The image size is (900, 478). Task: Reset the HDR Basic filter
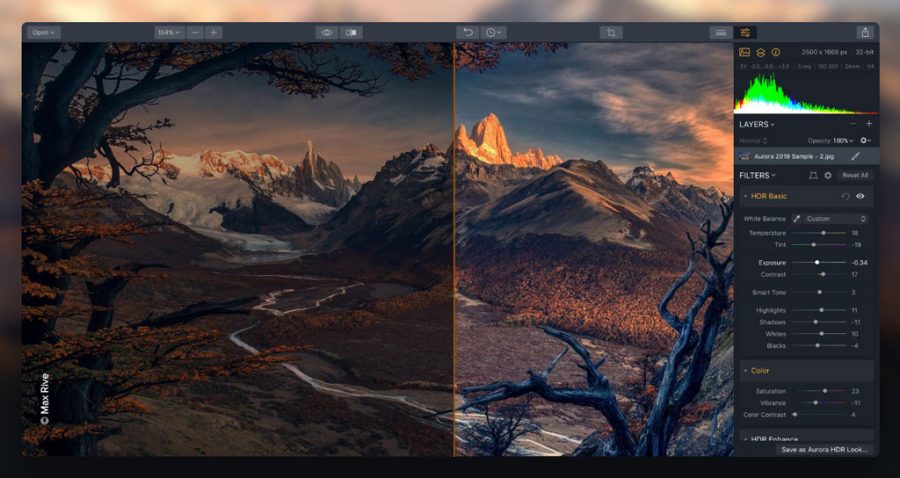tap(845, 196)
